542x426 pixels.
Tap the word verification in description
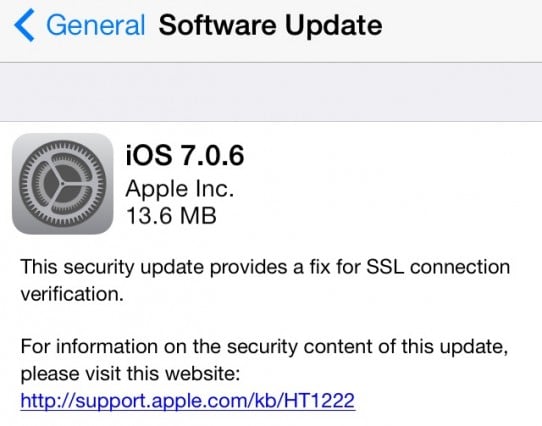pos(72,294)
